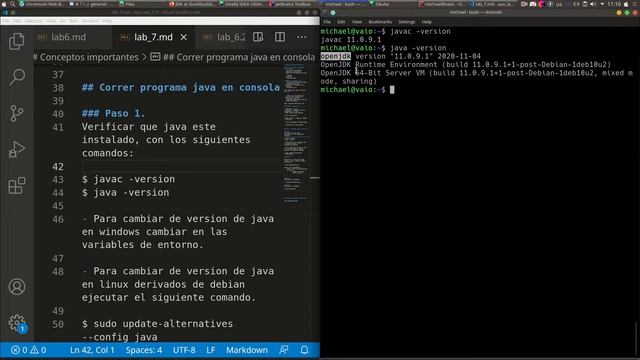Open the errors and warnings status indicator

click(x=29, y=350)
